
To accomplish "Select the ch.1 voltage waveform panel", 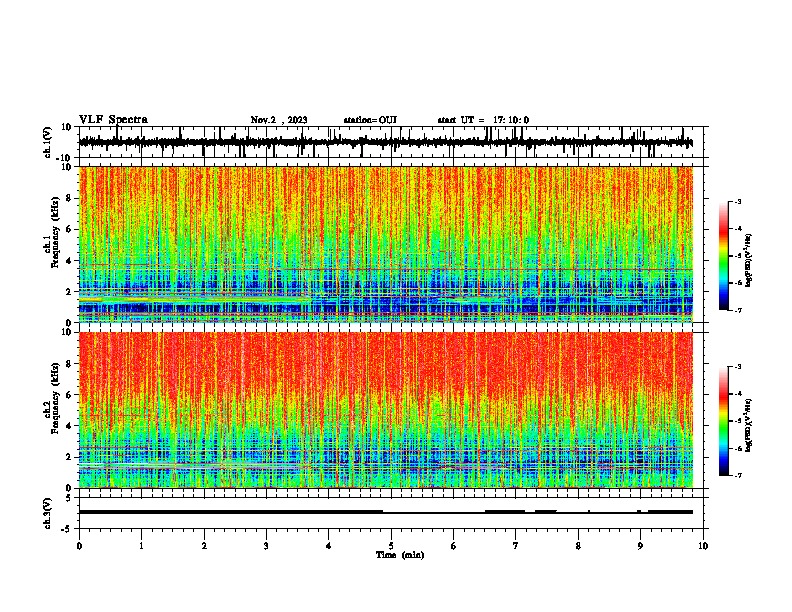I will point(393,142).
